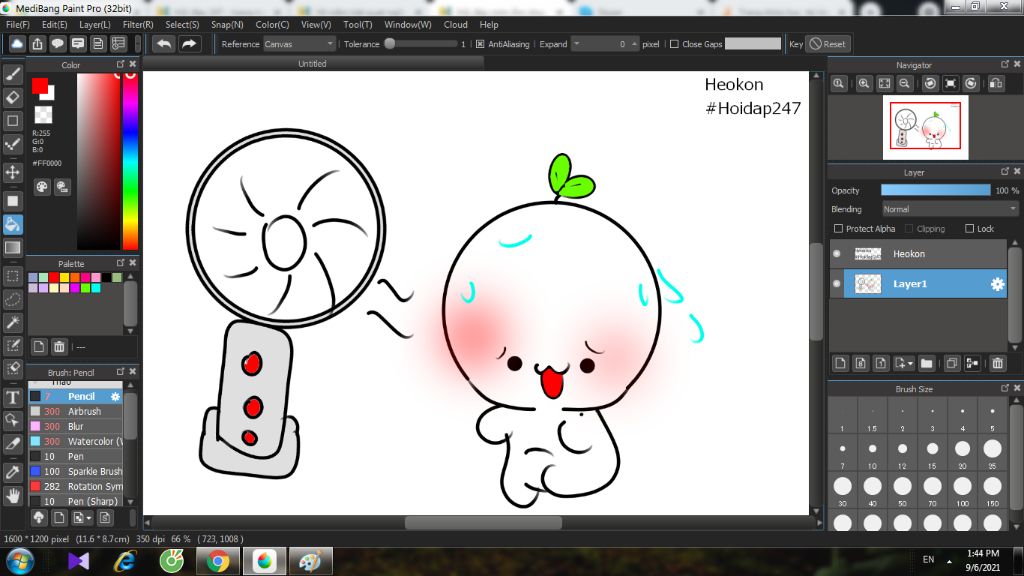Open Chrome from the taskbar

pyautogui.click(x=218, y=561)
